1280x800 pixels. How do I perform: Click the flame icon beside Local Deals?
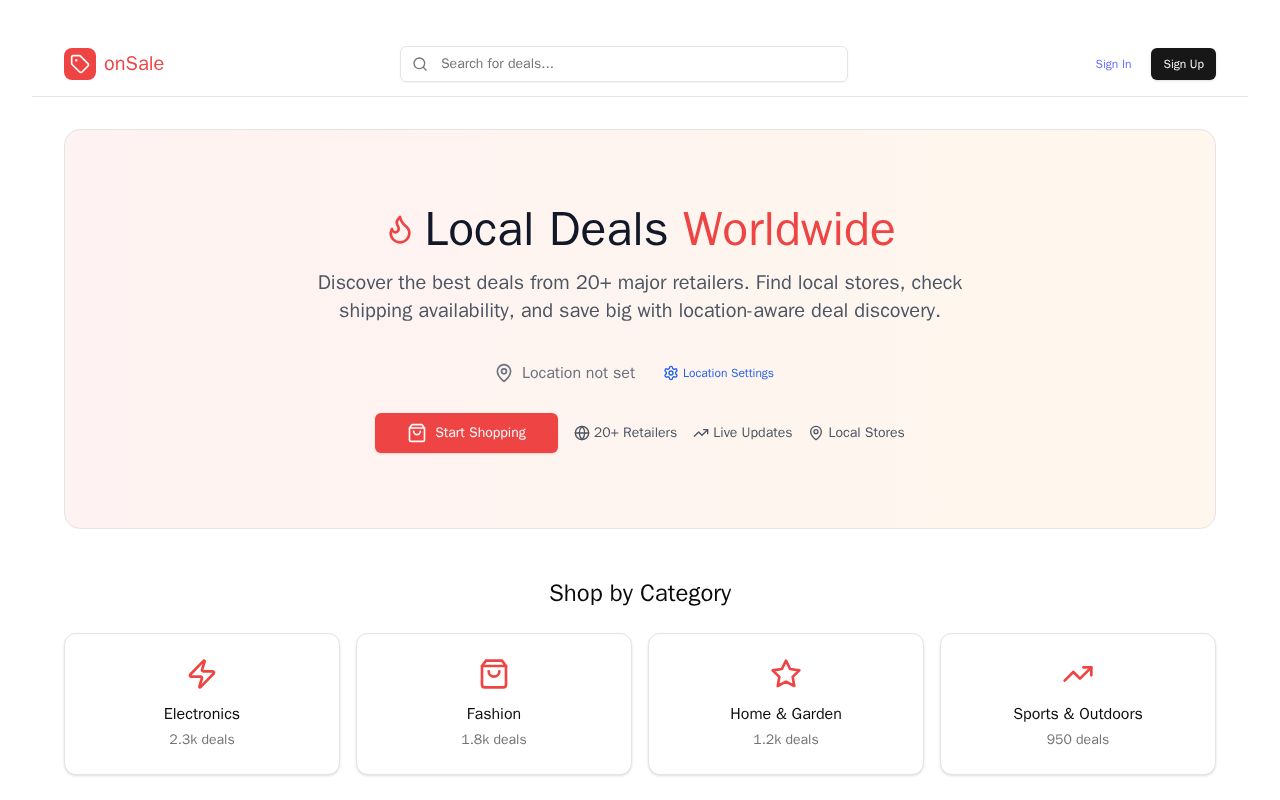pyautogui.click(x=400, y=230)
